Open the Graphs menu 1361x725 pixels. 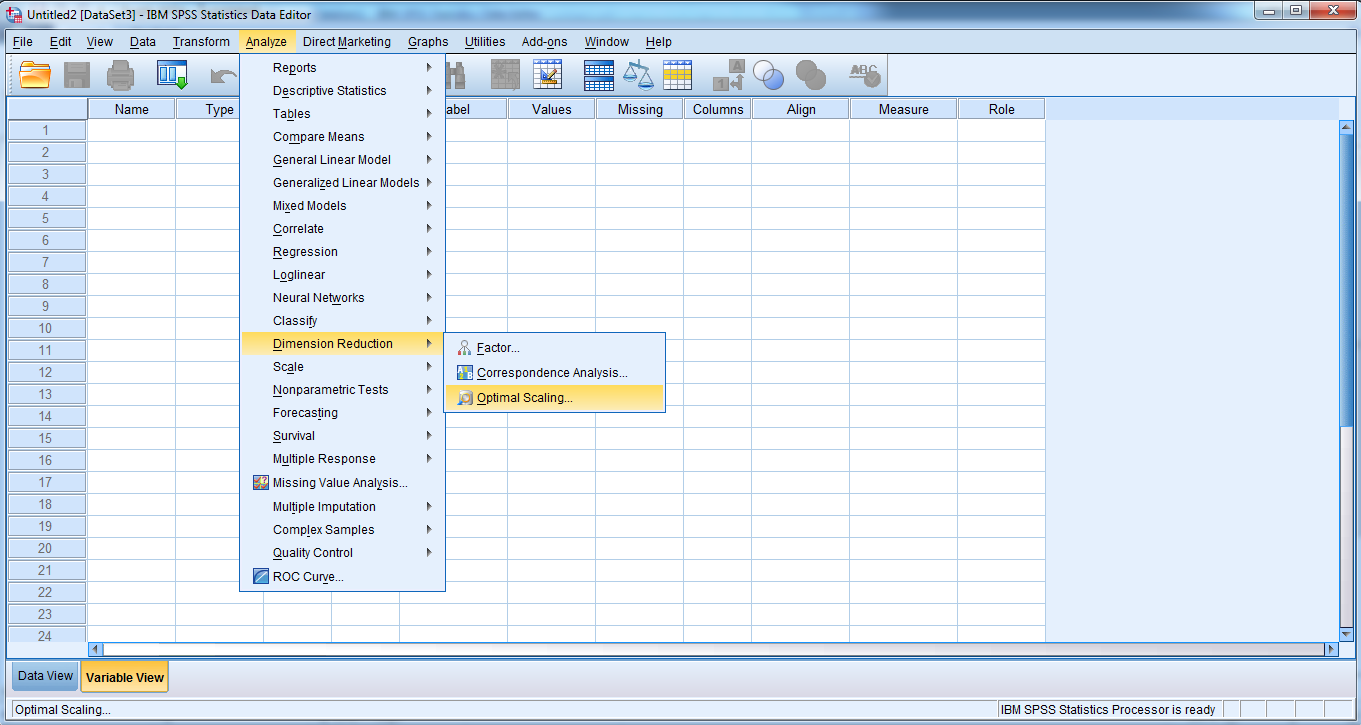tap(428, 42)
